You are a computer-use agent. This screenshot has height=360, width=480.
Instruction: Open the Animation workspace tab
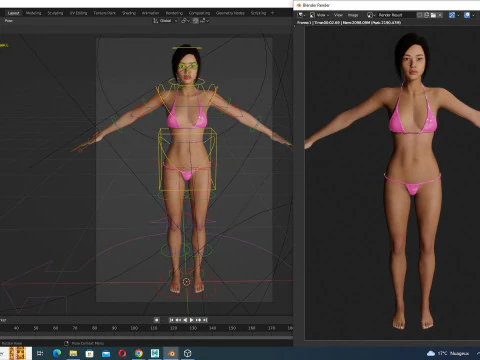point(150,13)
